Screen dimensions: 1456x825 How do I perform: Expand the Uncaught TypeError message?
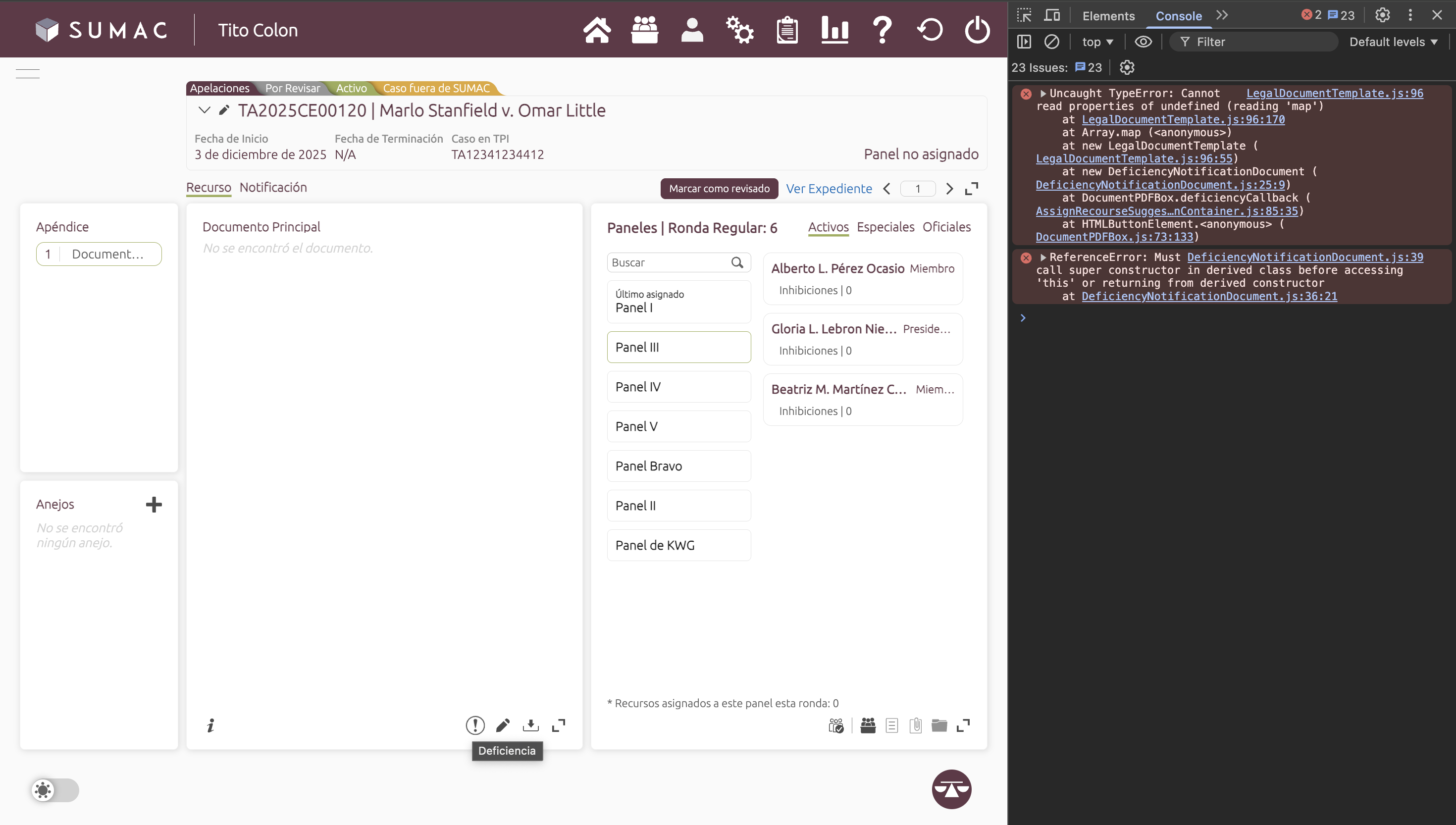point(1043,94)
